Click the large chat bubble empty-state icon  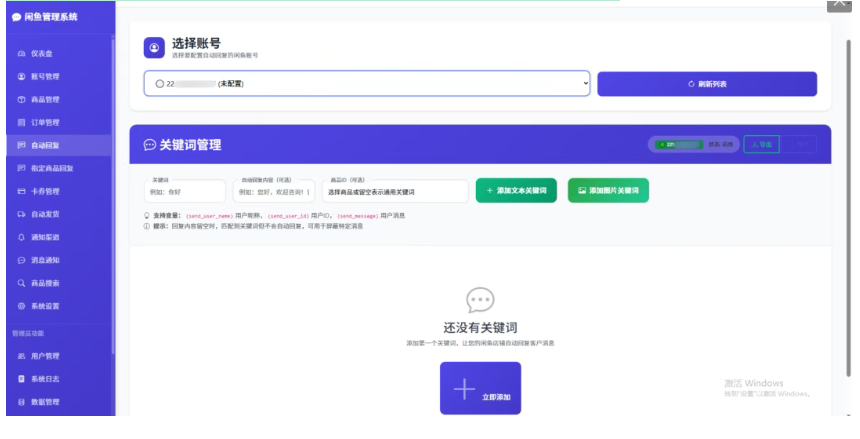[x=480, y=300]
